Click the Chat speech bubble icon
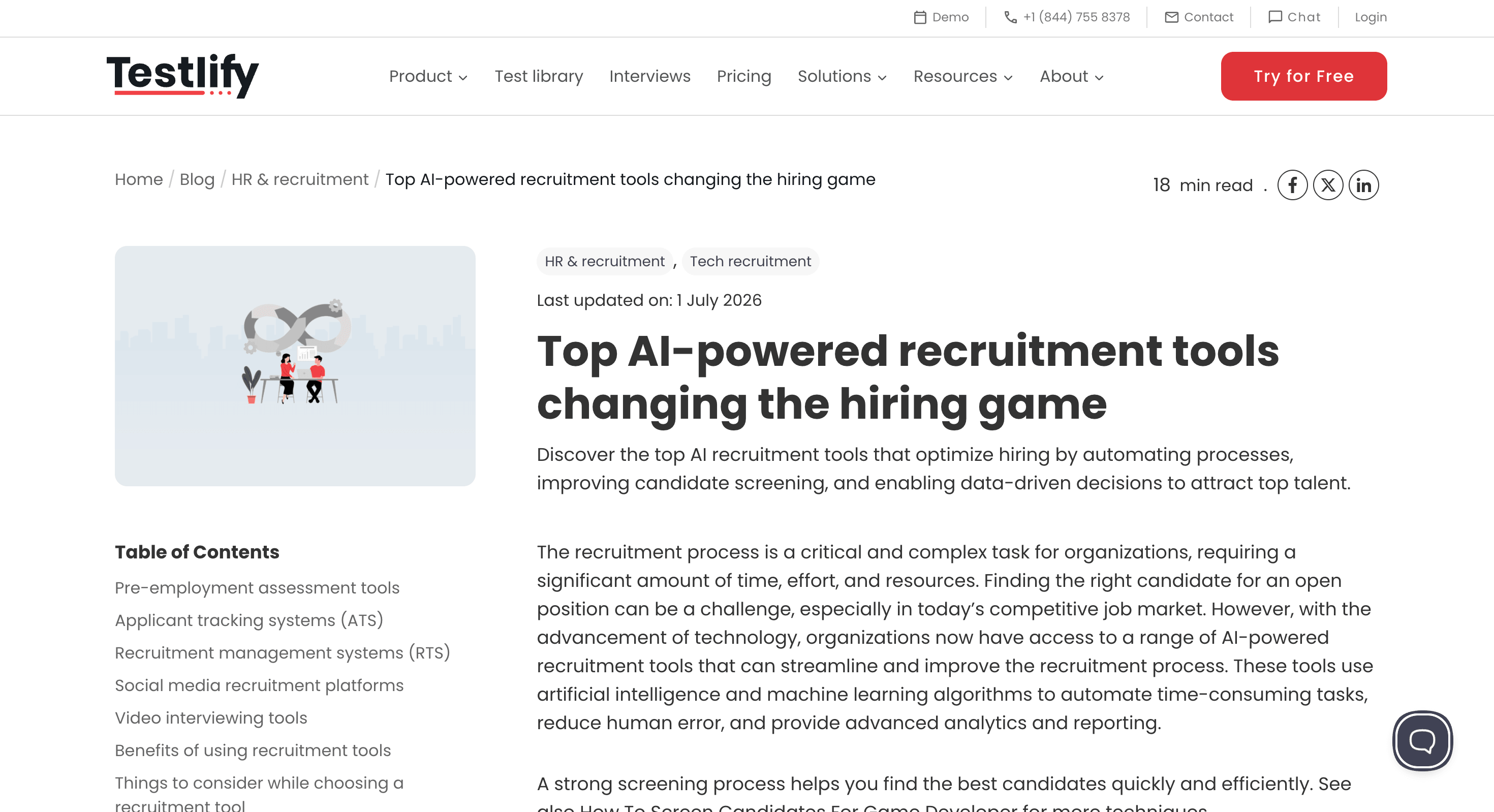 click(x=1275, y=17)
